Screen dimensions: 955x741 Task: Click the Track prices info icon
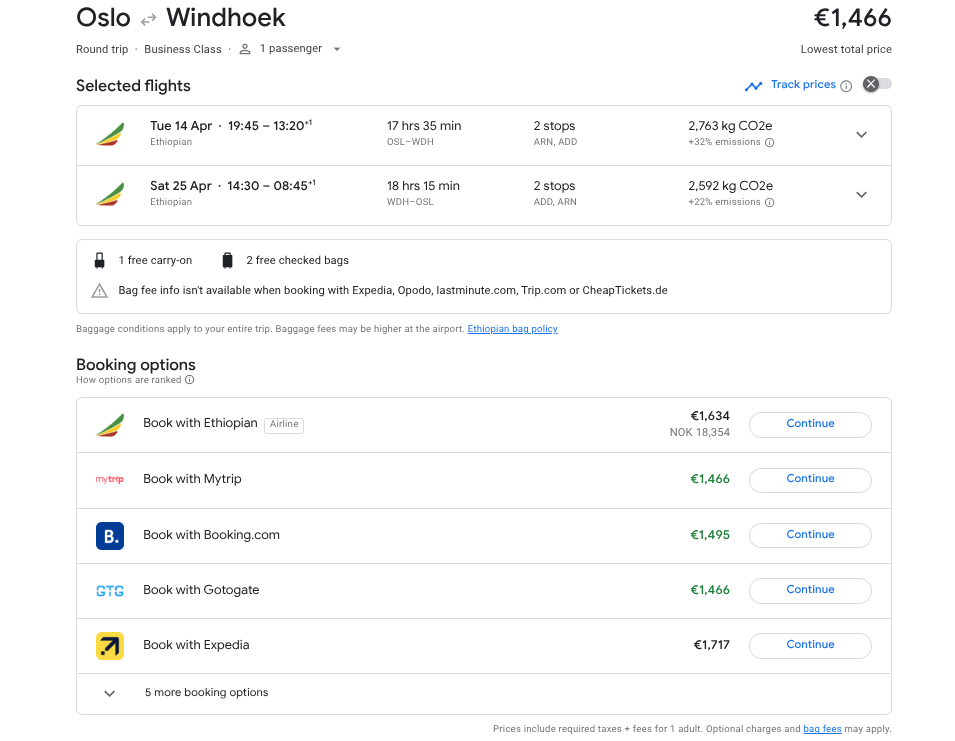click(846, 86)
